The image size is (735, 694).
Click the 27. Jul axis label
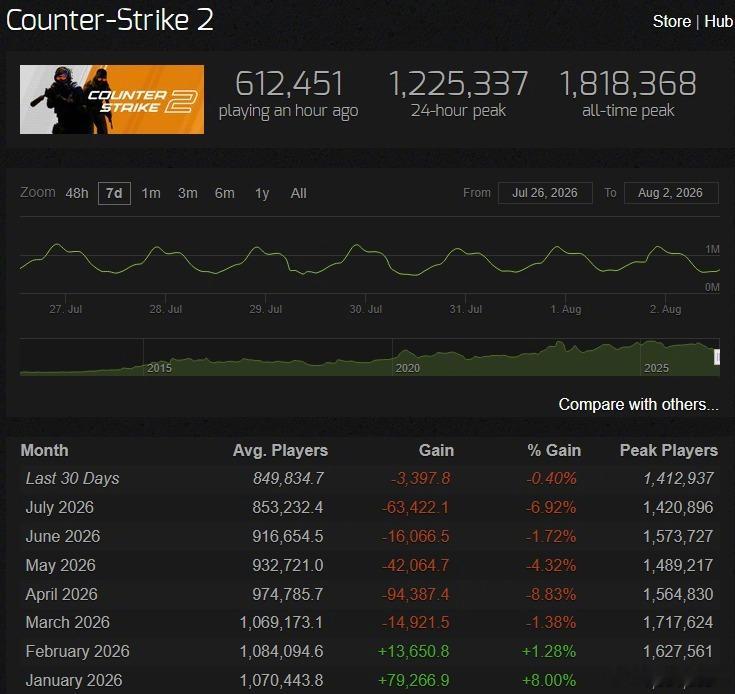tap(66, 309)
